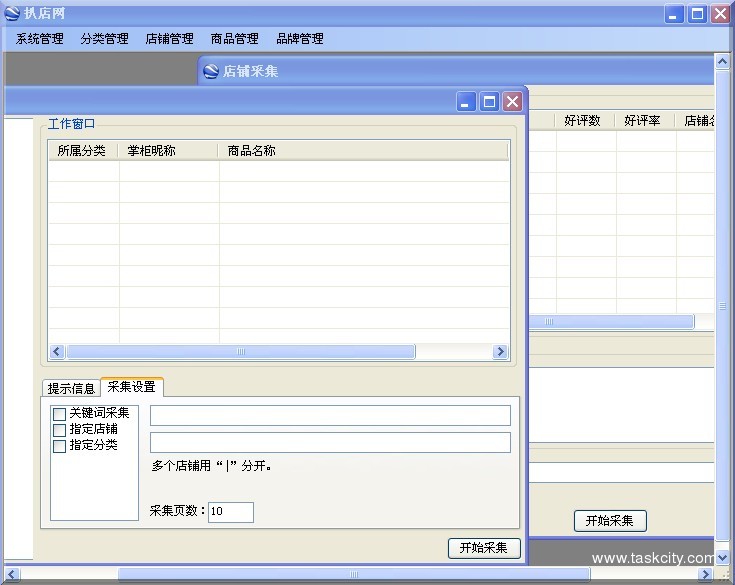735x585 pixels.
Task: Click the shop names input field
Action: (x=330, y=442)
